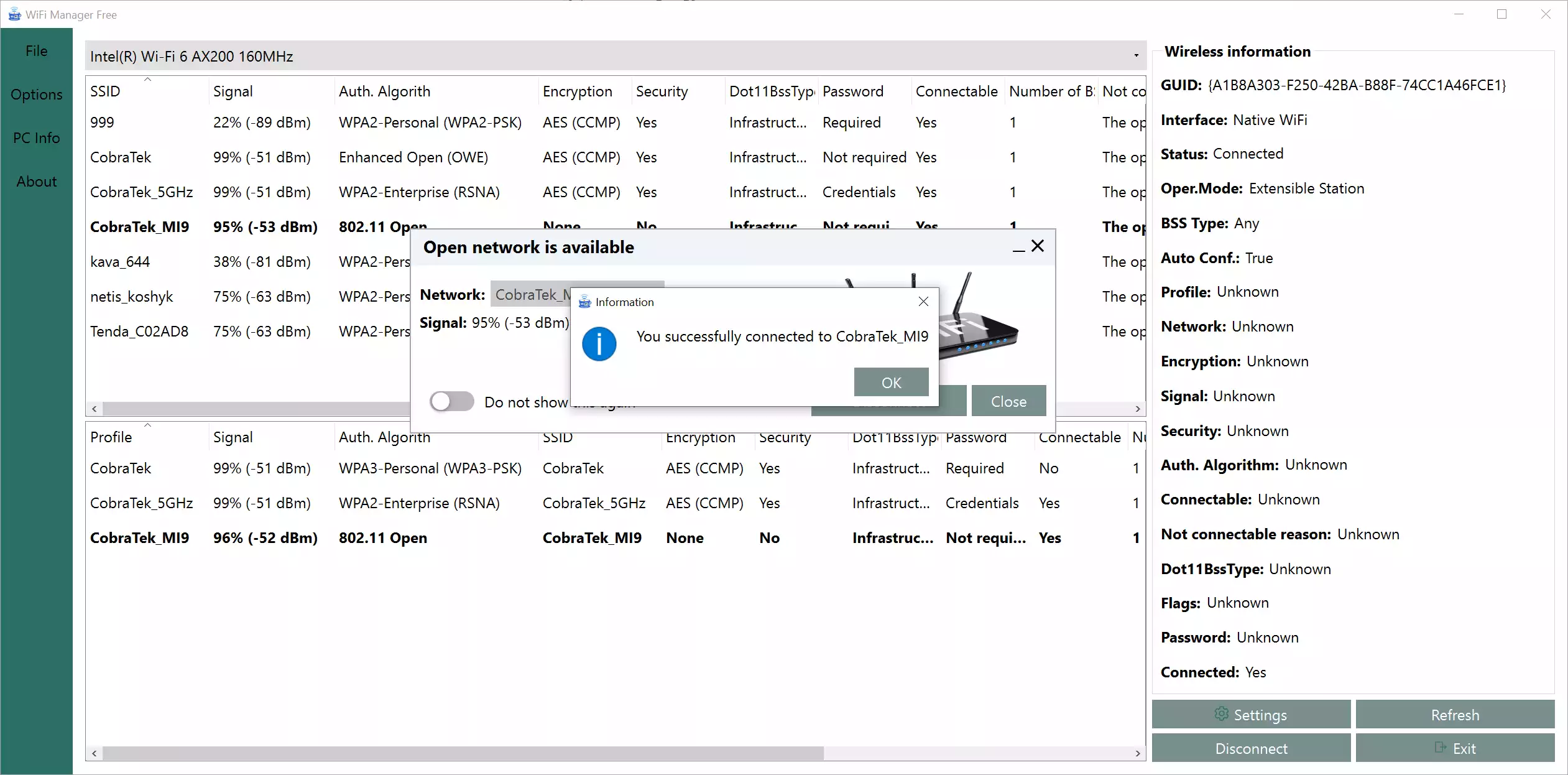Click the profiles list horizontal scrollbar thumb
The height and width of the screenshot is (775, 1568).
[463, 753]
